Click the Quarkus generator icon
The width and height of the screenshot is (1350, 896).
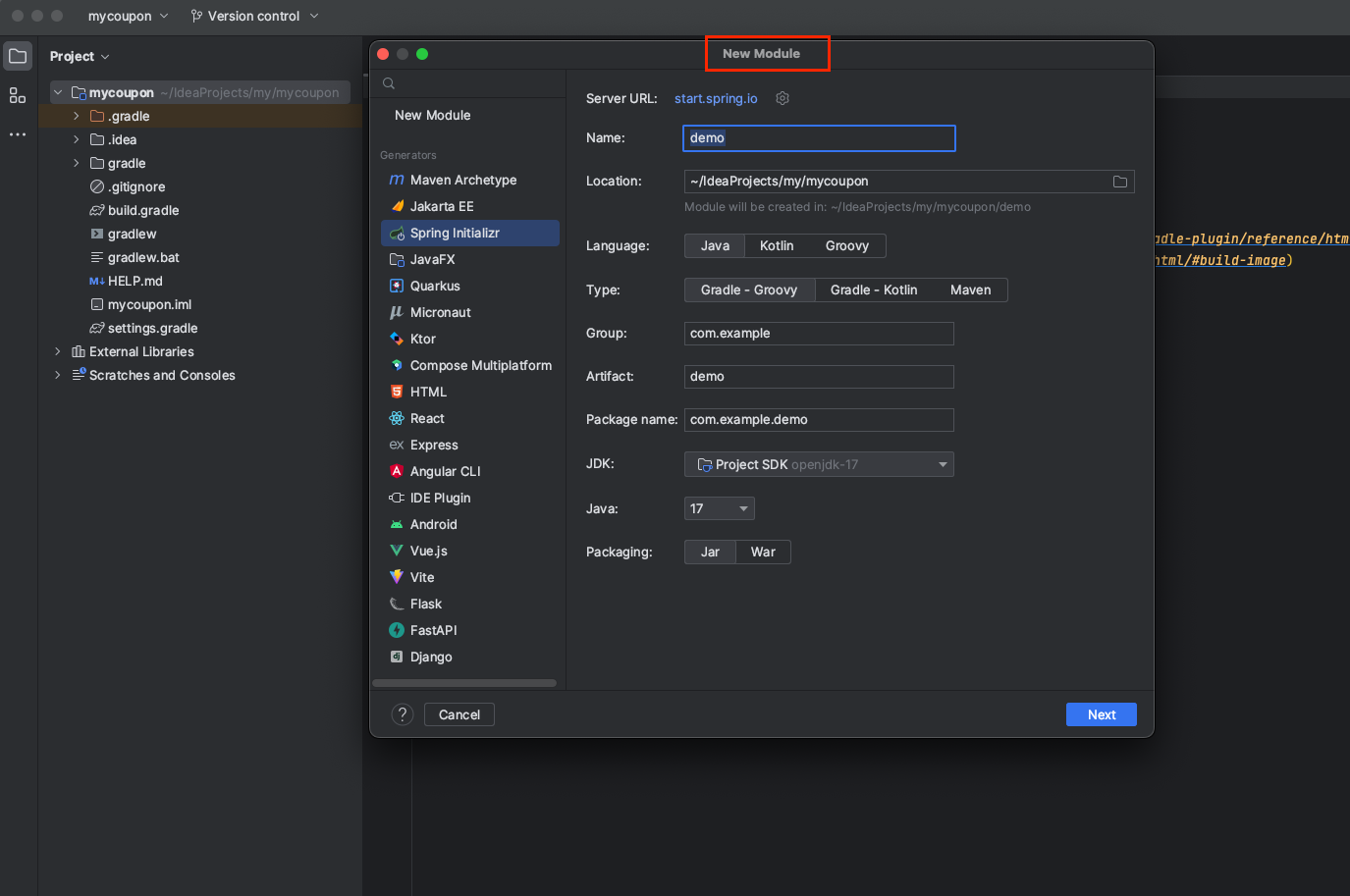397,286
